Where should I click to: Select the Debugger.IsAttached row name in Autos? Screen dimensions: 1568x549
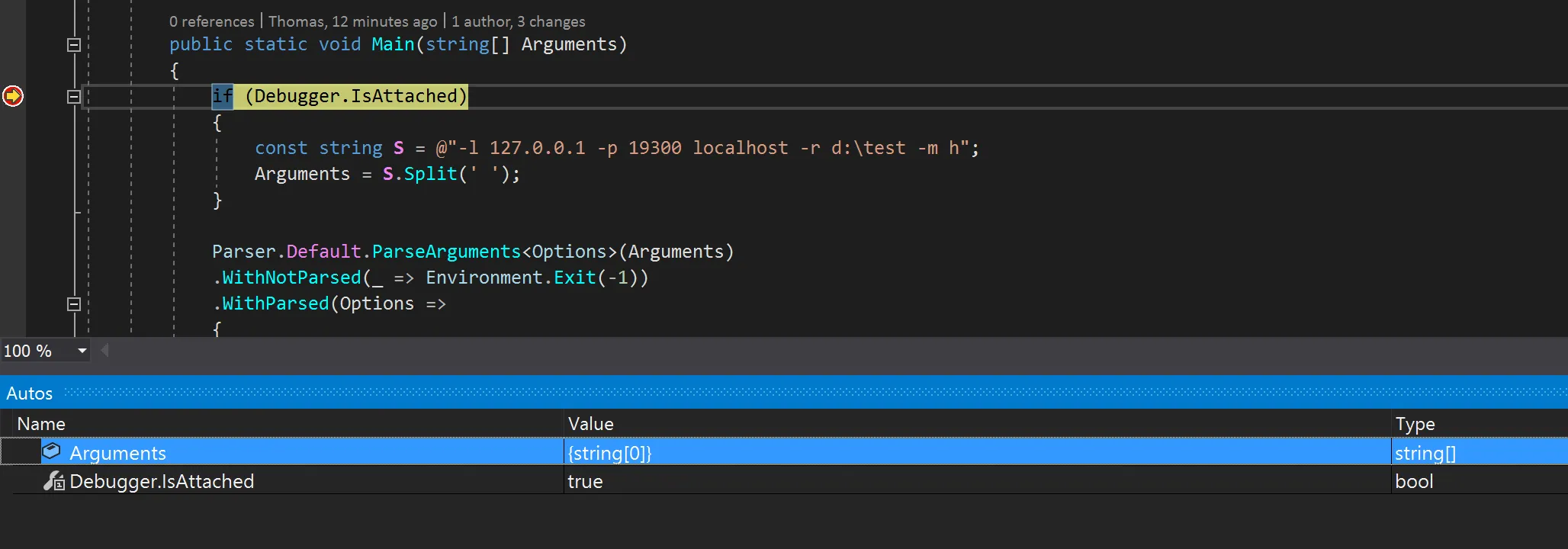162,482
